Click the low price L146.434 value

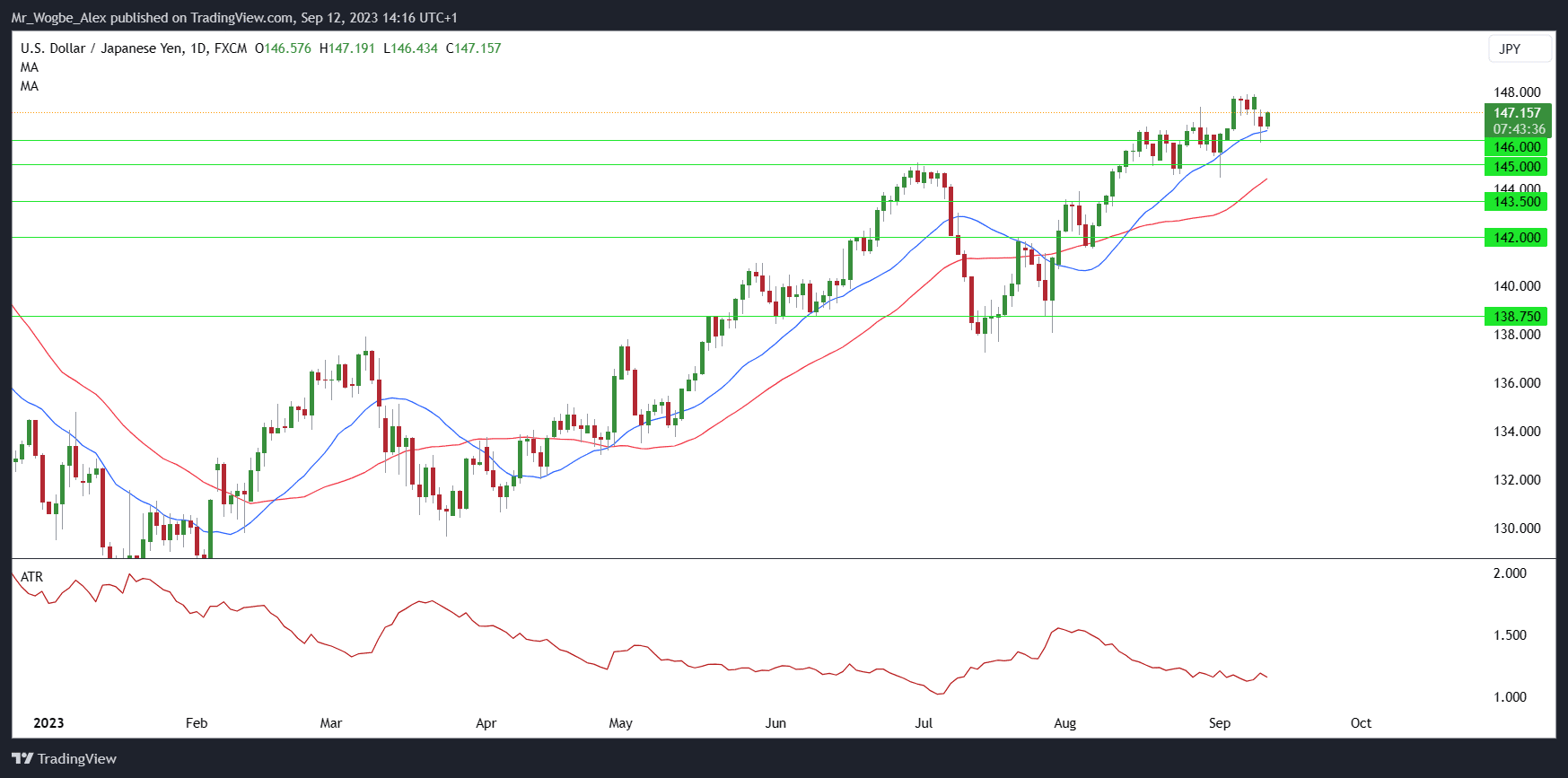[x=411, y=48]
